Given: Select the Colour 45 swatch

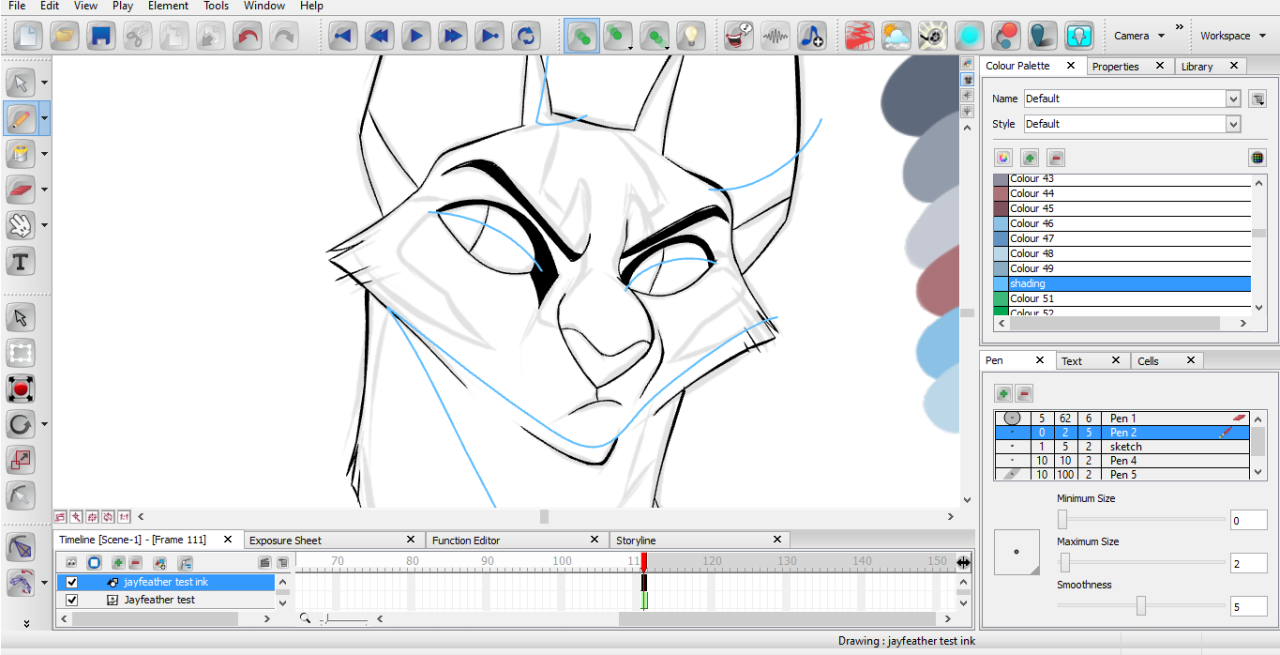Looking at the screenshot, I should coord(1121,208).
